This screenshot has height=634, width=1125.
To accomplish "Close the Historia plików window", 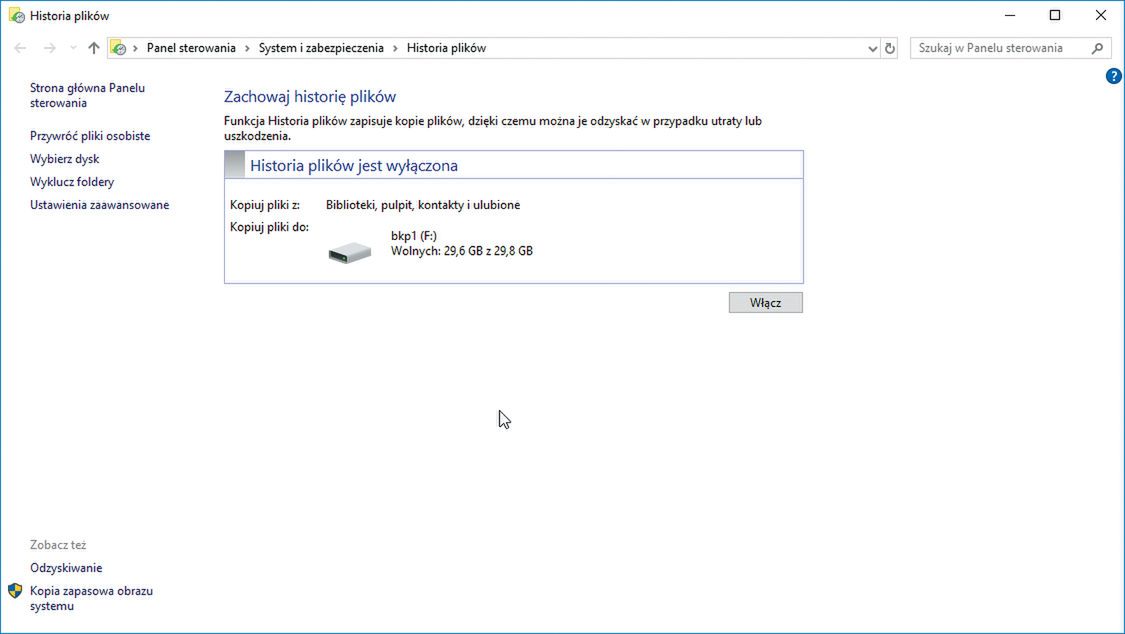I will [x=1101, y=15].
